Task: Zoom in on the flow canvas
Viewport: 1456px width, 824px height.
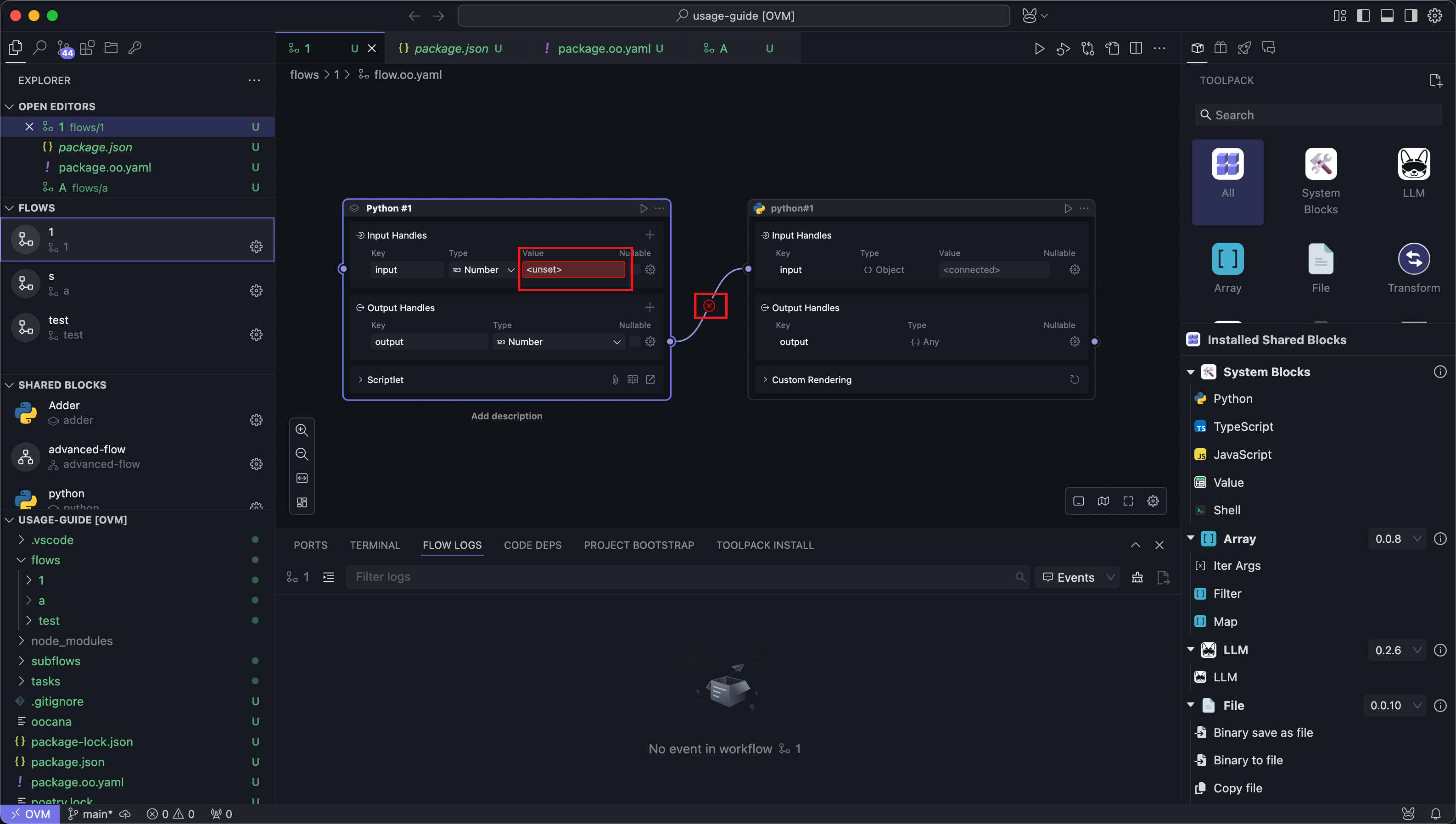Action: (302, 430)
